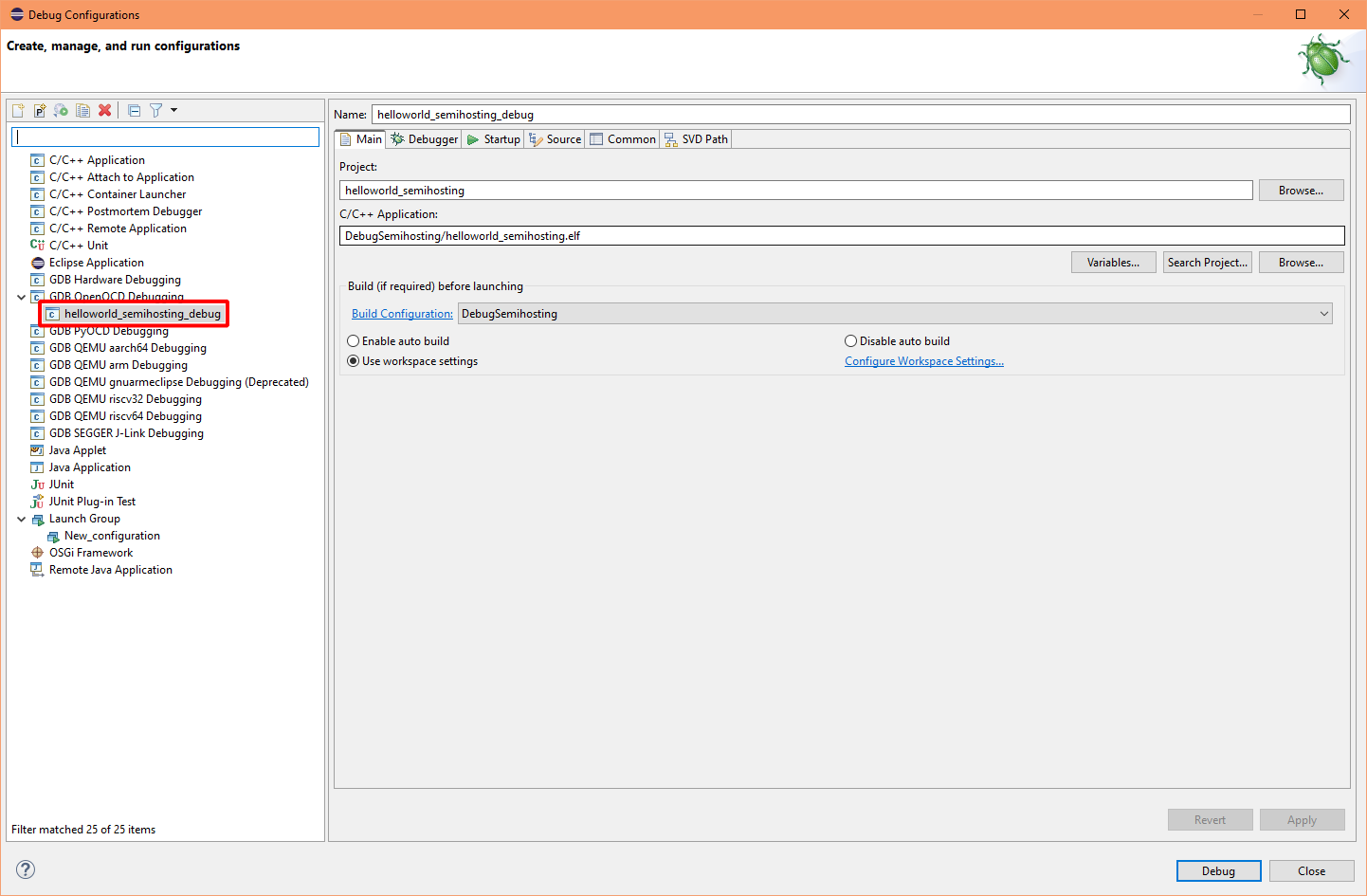
Task: Filter the launch configurations list
Action: point(155,110)
